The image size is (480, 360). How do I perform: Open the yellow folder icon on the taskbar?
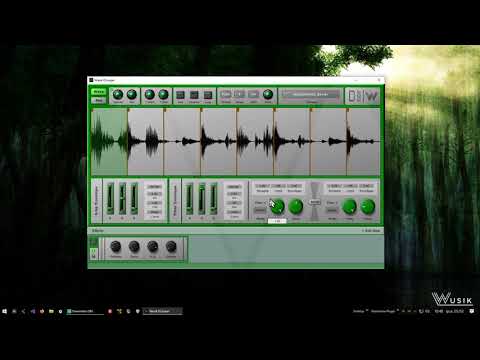pos(51,311)
